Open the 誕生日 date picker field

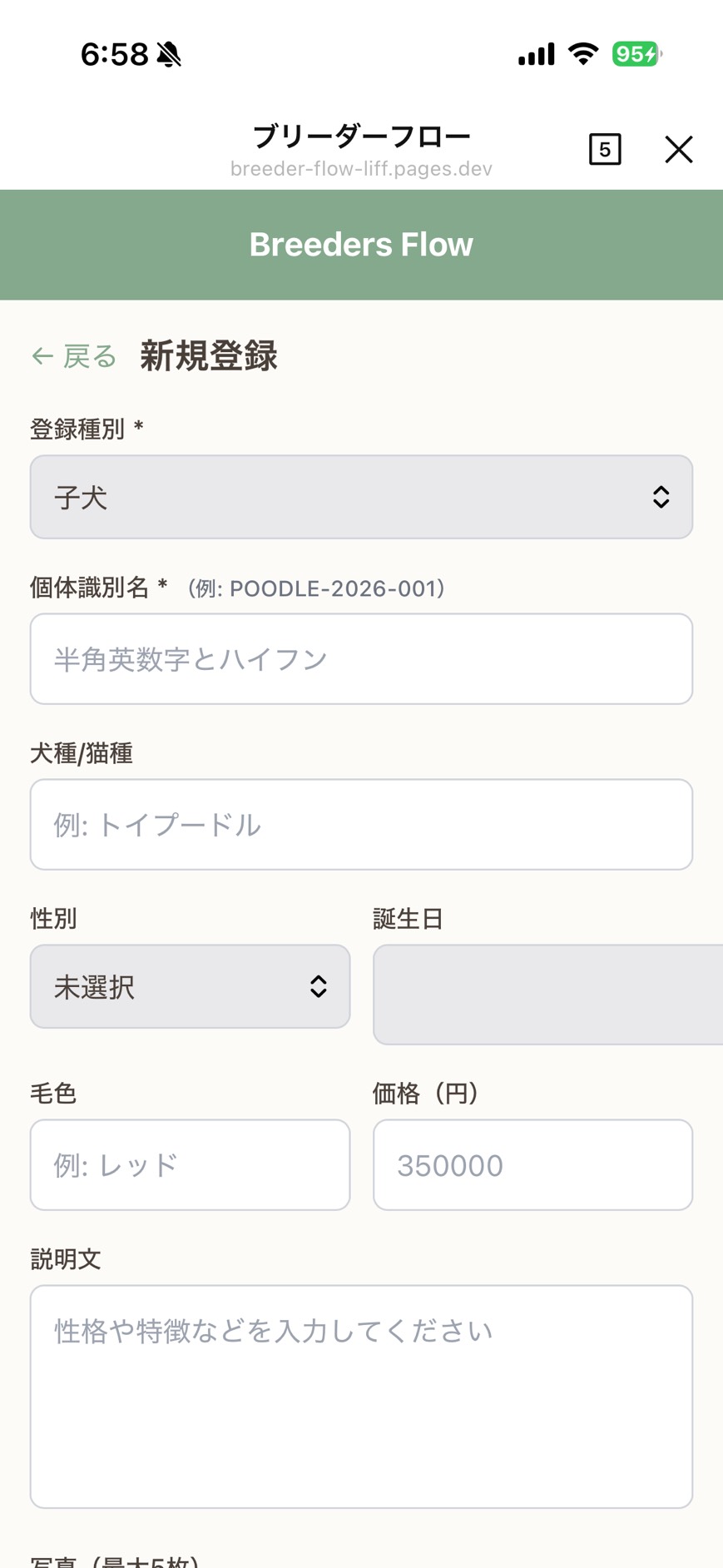click(x=547, y=995)
